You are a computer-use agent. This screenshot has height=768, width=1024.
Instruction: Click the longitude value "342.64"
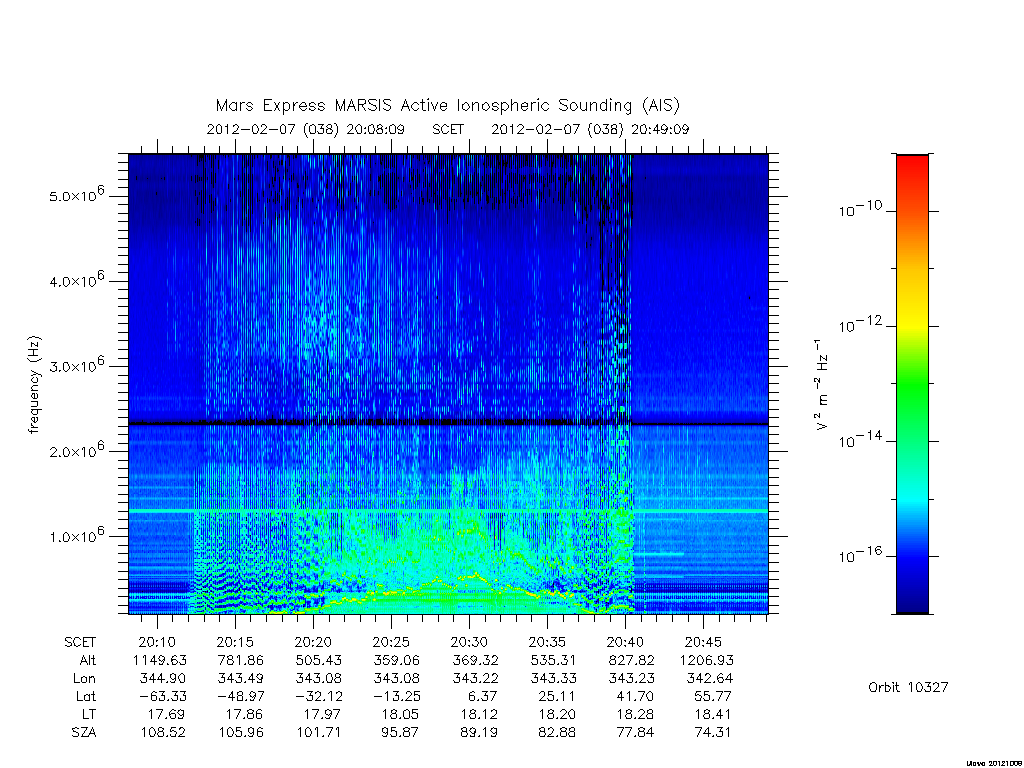(710, 679)
